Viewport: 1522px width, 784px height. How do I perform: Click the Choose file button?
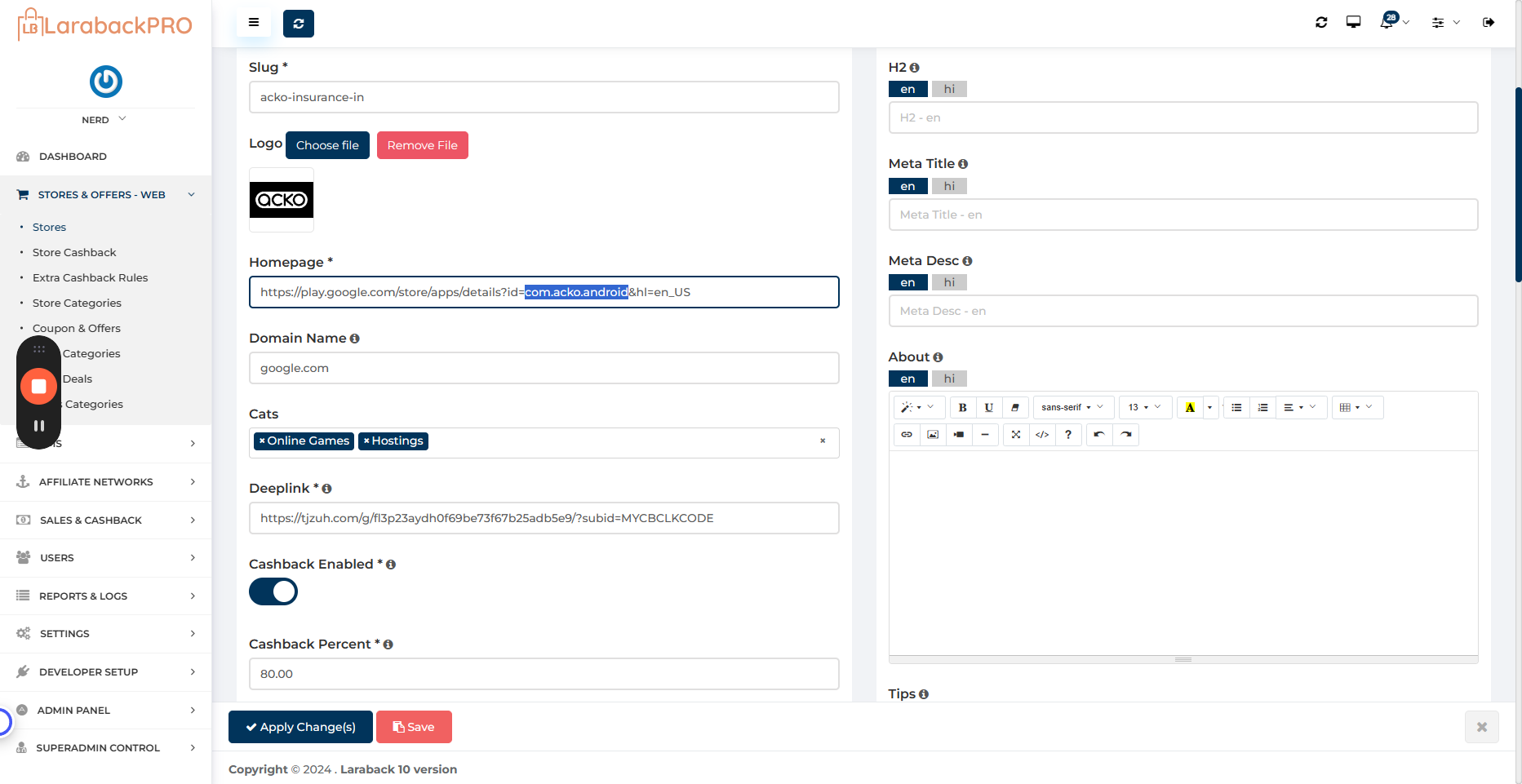click(x=327, y=145)
